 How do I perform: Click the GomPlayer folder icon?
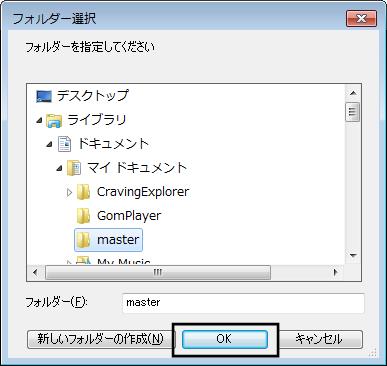[x=83, y=216]
